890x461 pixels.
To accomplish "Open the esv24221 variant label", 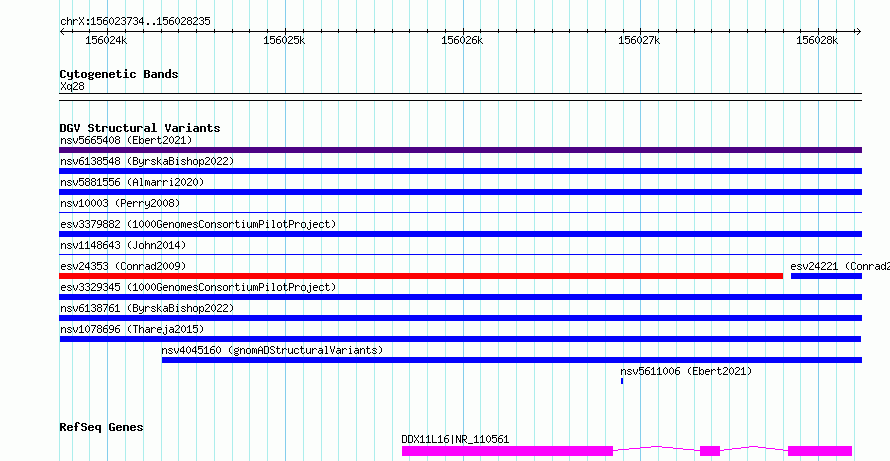I will 840,266.
